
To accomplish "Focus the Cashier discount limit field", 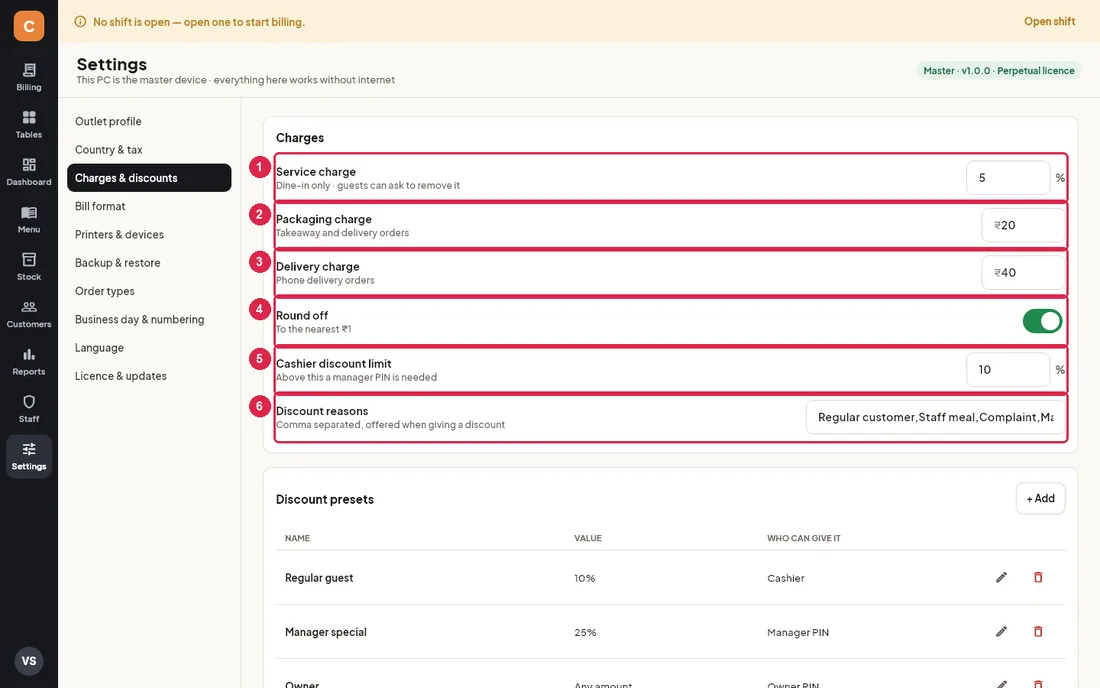I will pos(1008,370).
